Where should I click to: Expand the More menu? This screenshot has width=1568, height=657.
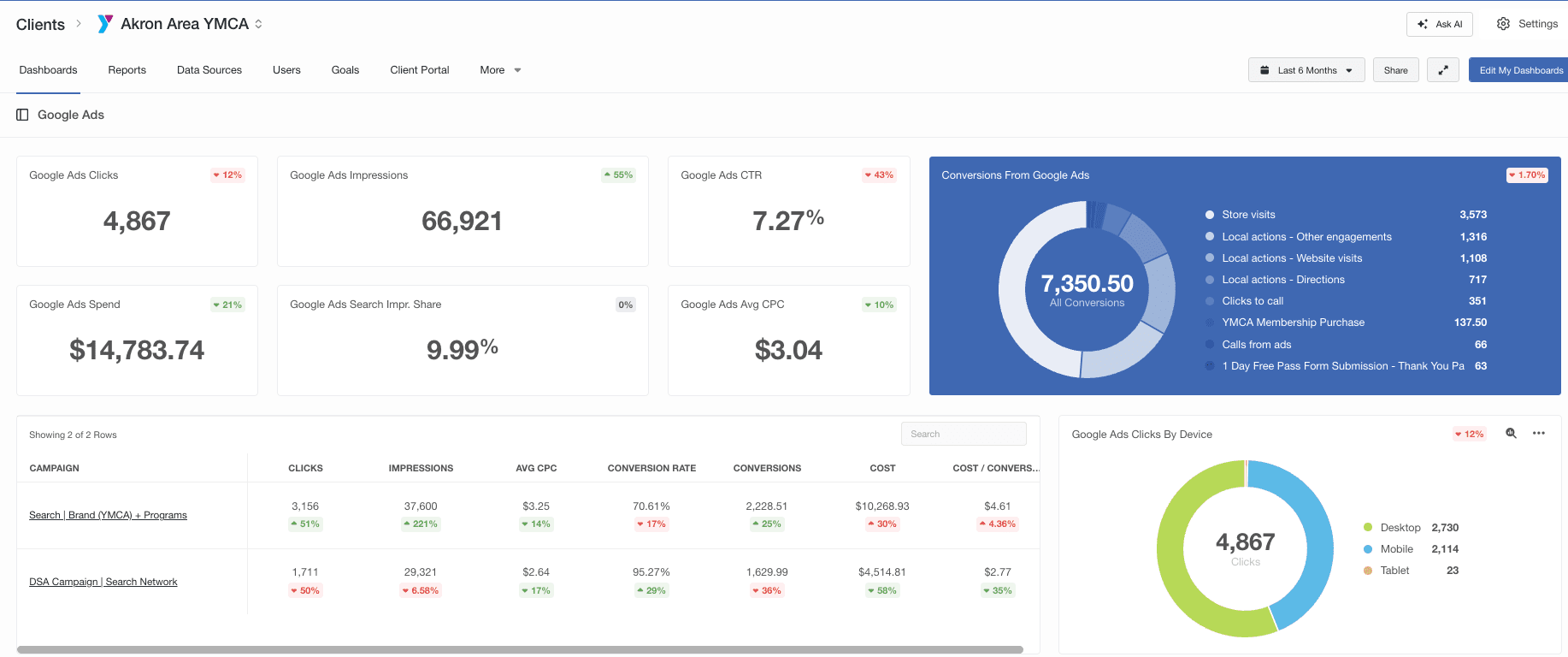500,70
